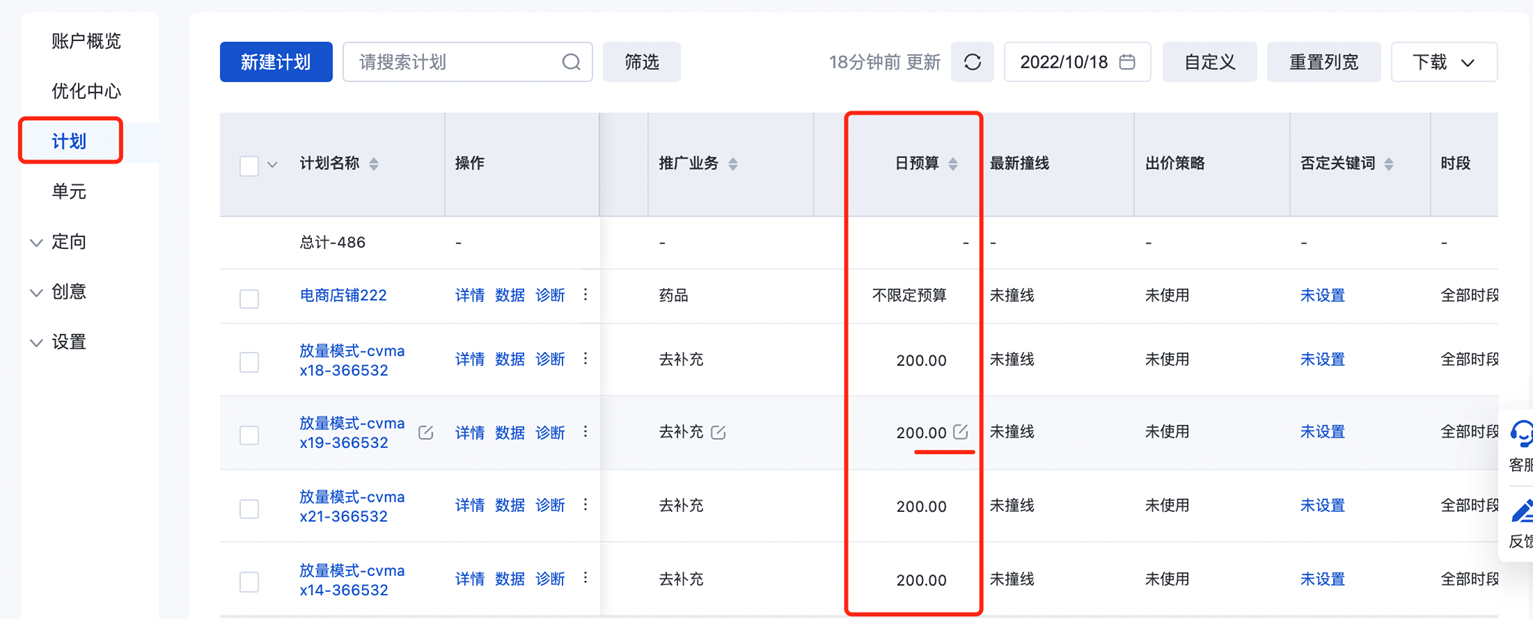The image size is (1533, 619).
Task: Sort by 计划名称 column arrows
Action: [374, 164]
